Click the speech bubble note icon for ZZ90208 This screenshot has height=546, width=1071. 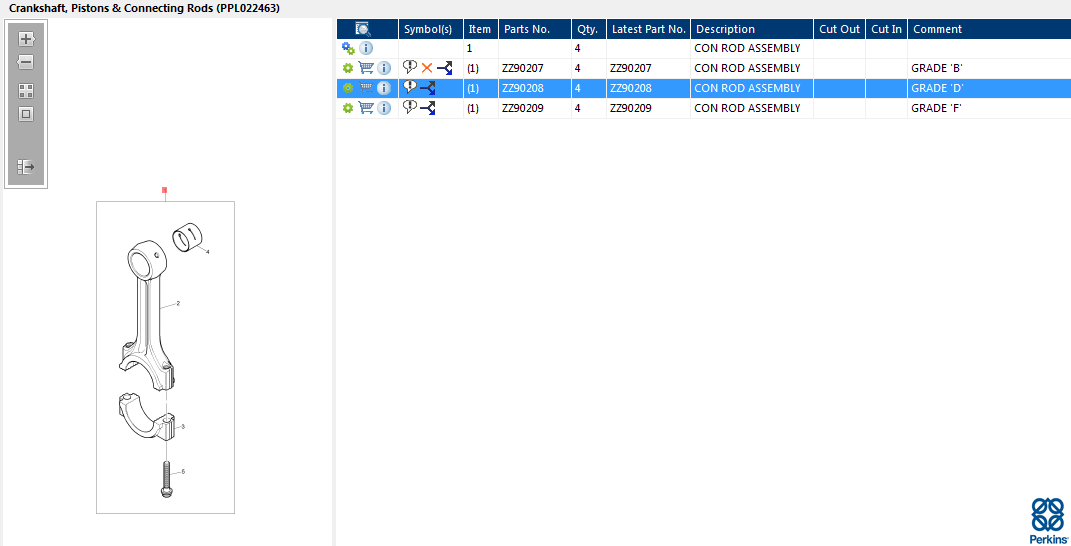[x=410, y=87]
